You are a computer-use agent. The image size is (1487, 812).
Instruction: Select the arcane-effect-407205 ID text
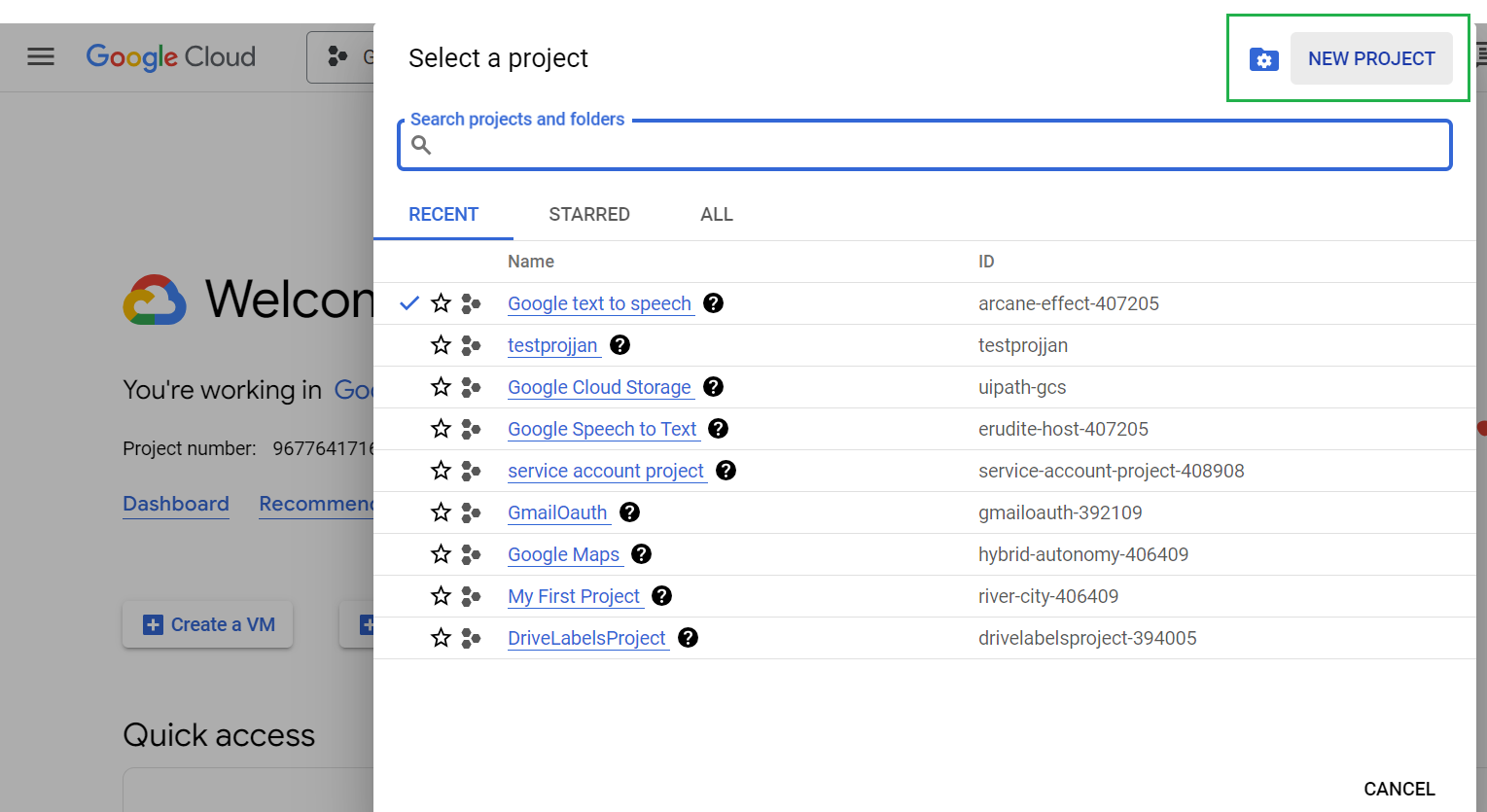tap(1069, 303)
